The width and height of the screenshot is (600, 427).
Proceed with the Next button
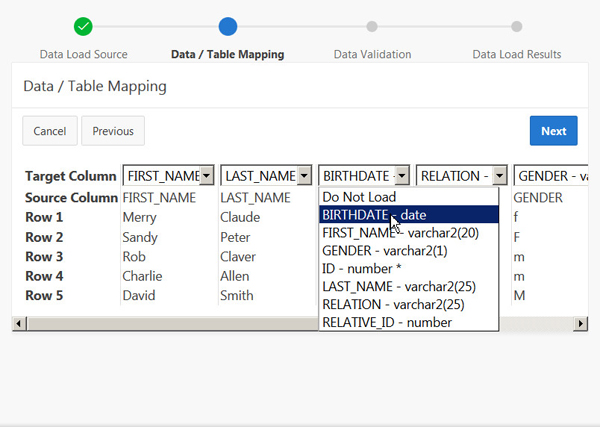[553, 131]
